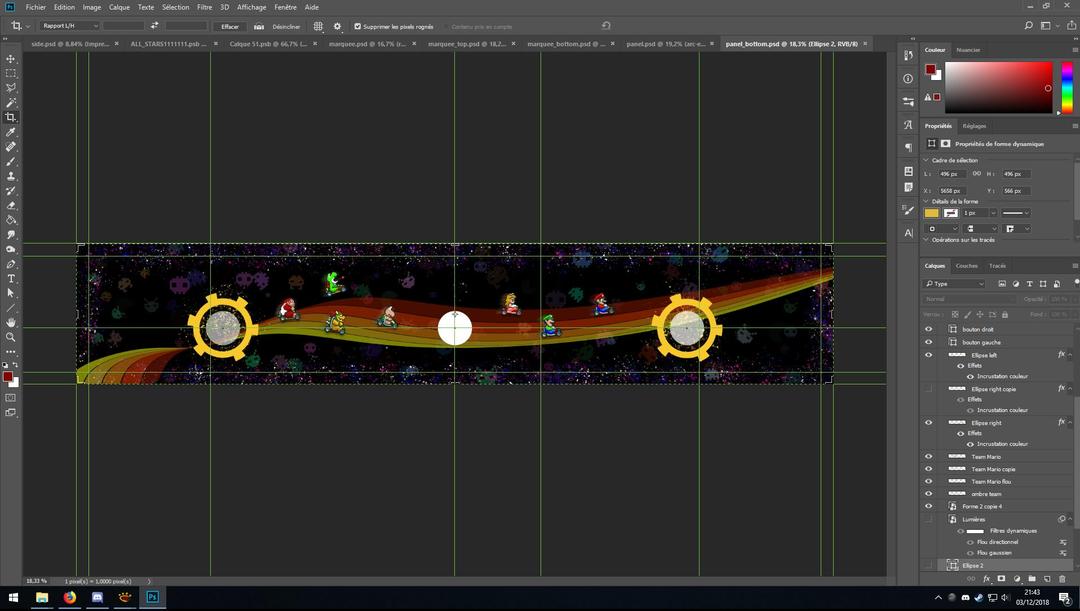Image resolution: width=1080 pixels, height=611 pixels.
Task: Open the Rapport L/H ratio dropdown
Action: coord(69,25)
